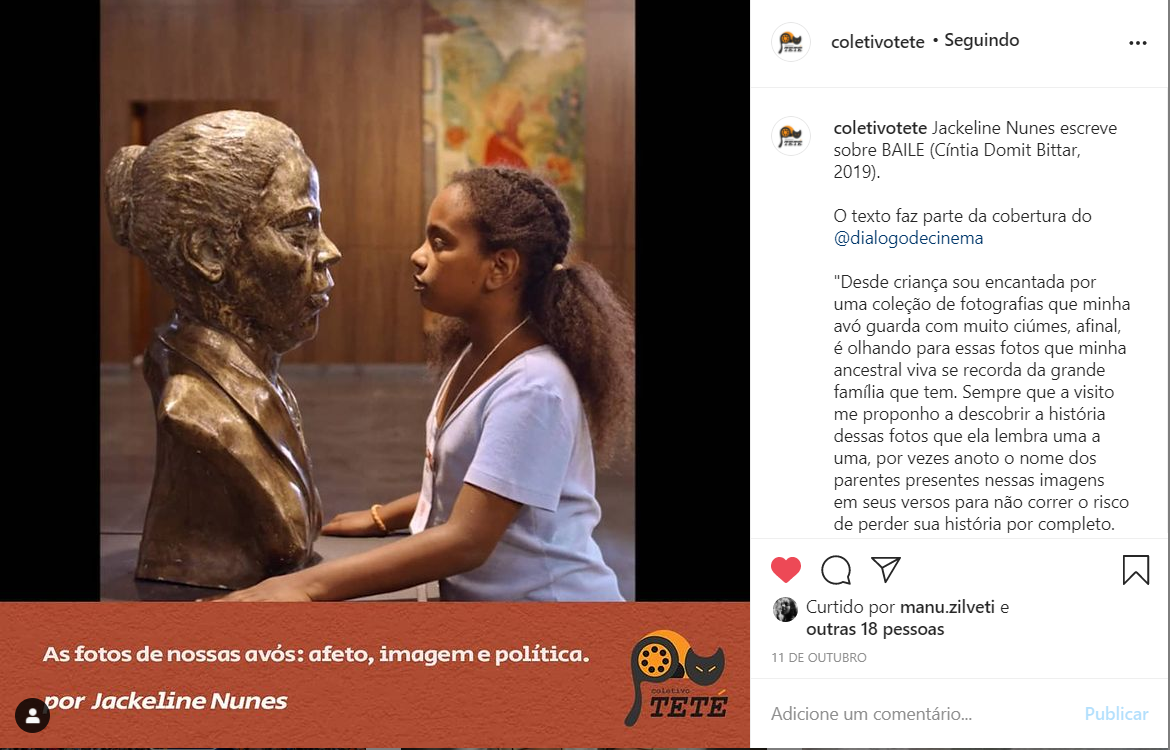Show tagged people via the person icon
Screen dimensions: 1170x750
tap(32, 716)
